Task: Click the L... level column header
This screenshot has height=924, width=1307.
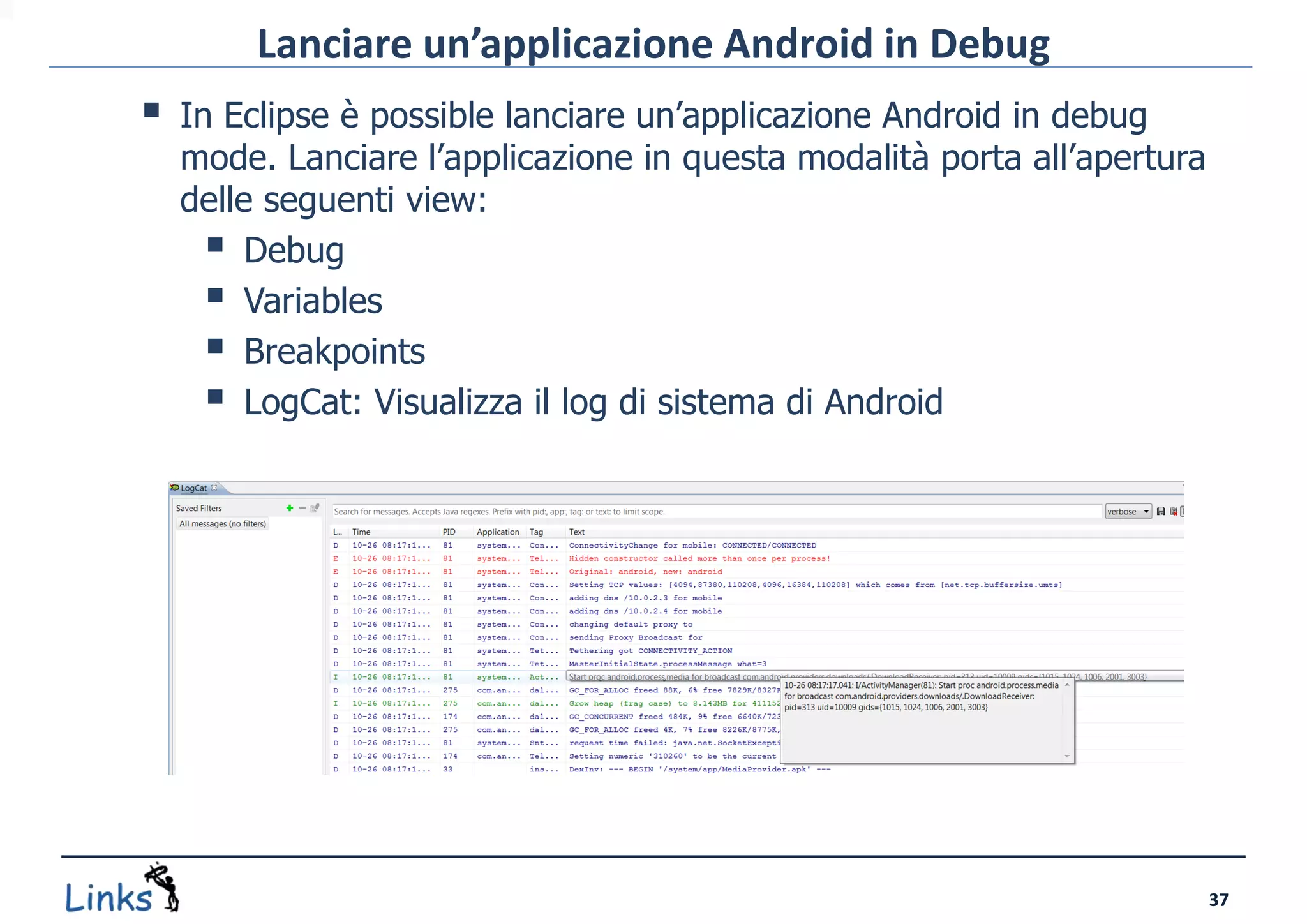Action: coord(338,532)
